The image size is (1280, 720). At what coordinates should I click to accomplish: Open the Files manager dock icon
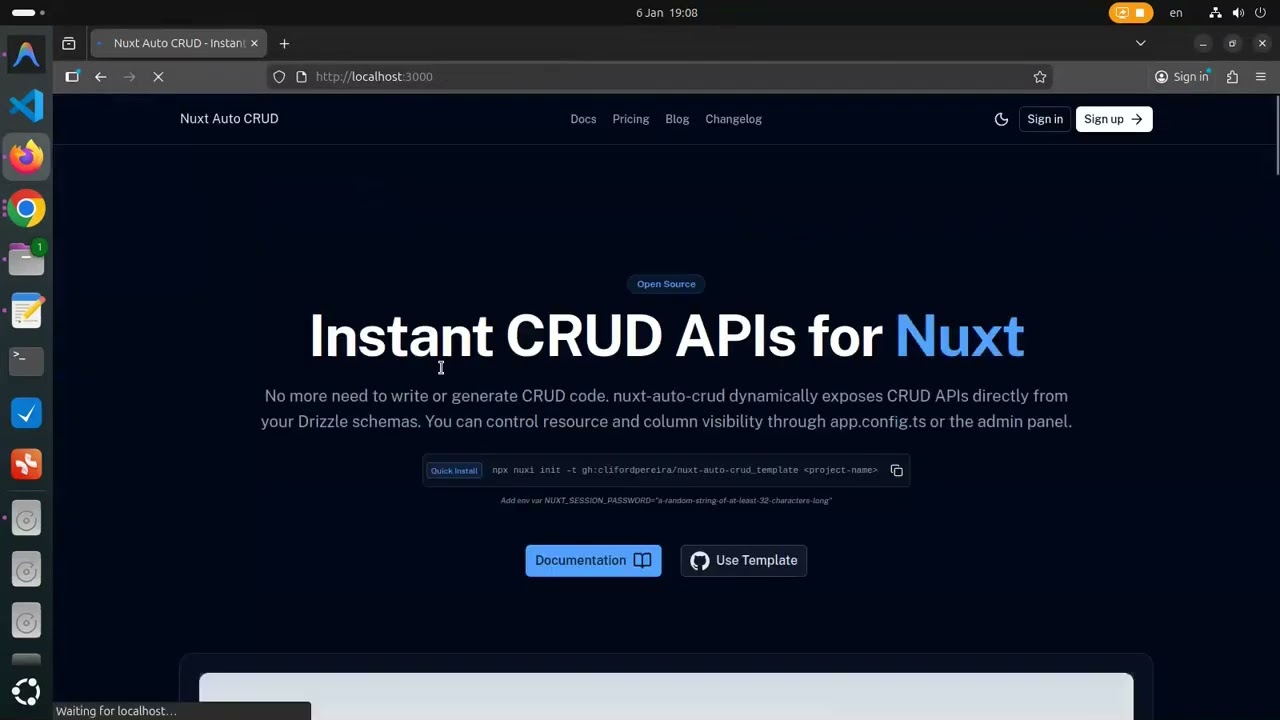27,259
